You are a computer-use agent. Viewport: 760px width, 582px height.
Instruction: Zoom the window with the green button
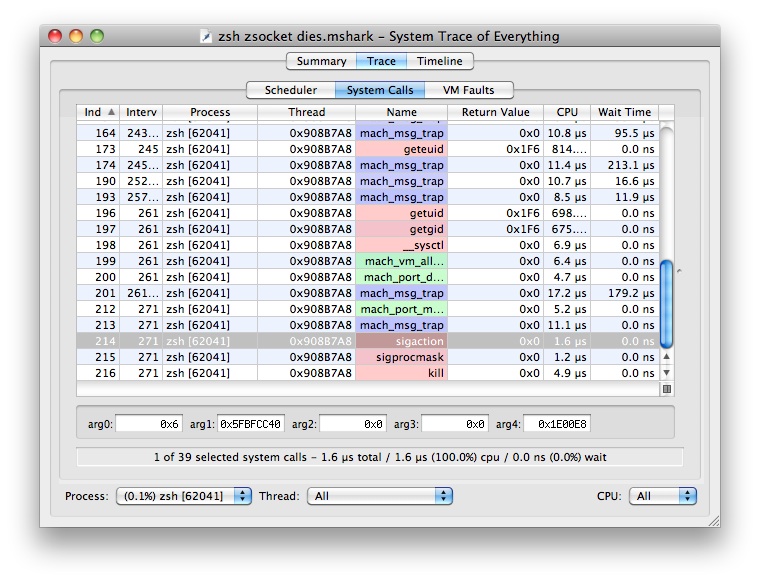click(97, 36)
